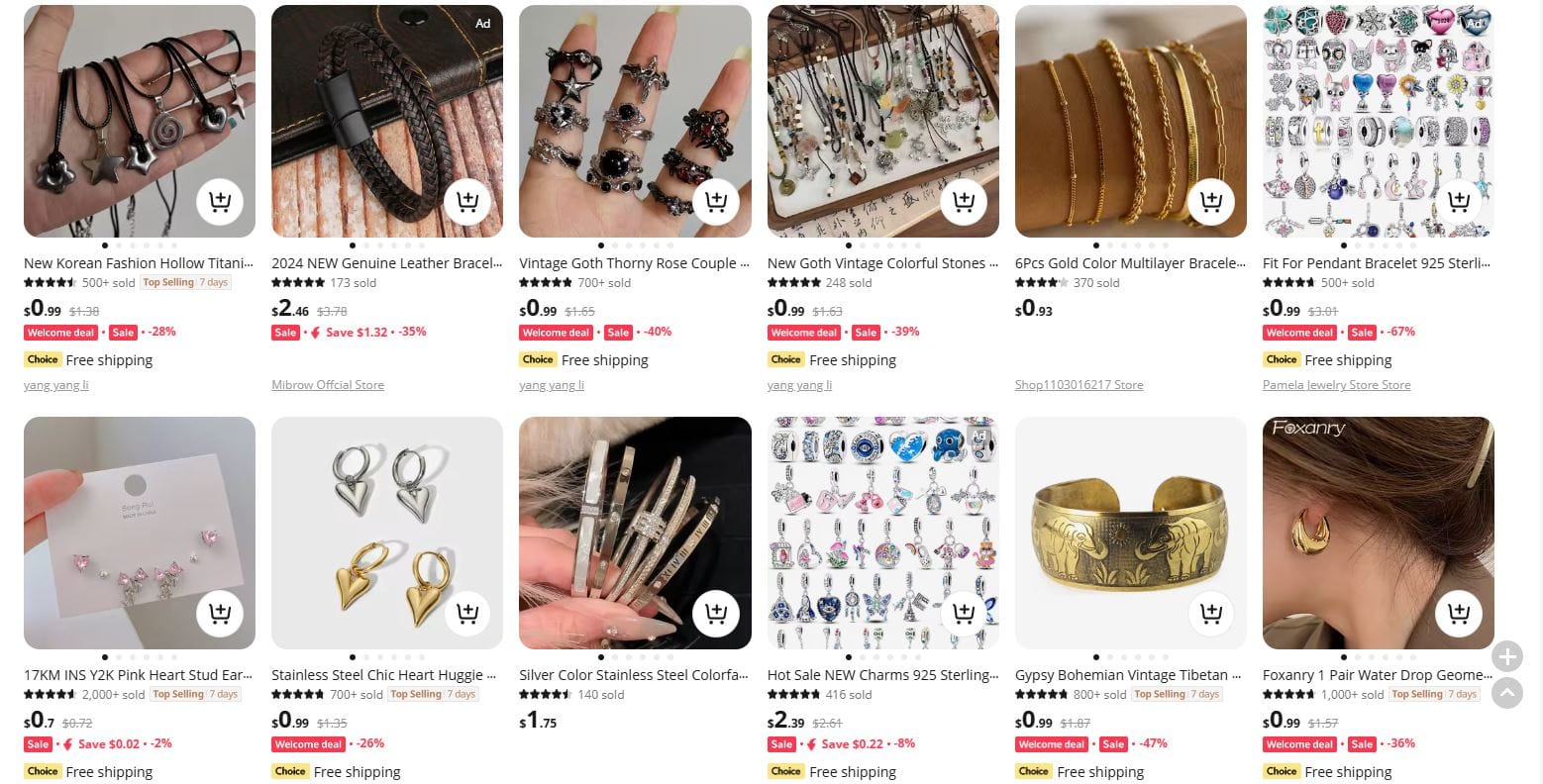The image size is (1543, 784).
Task: Open the 925 sterling charms product title
Action: [882, 675]
